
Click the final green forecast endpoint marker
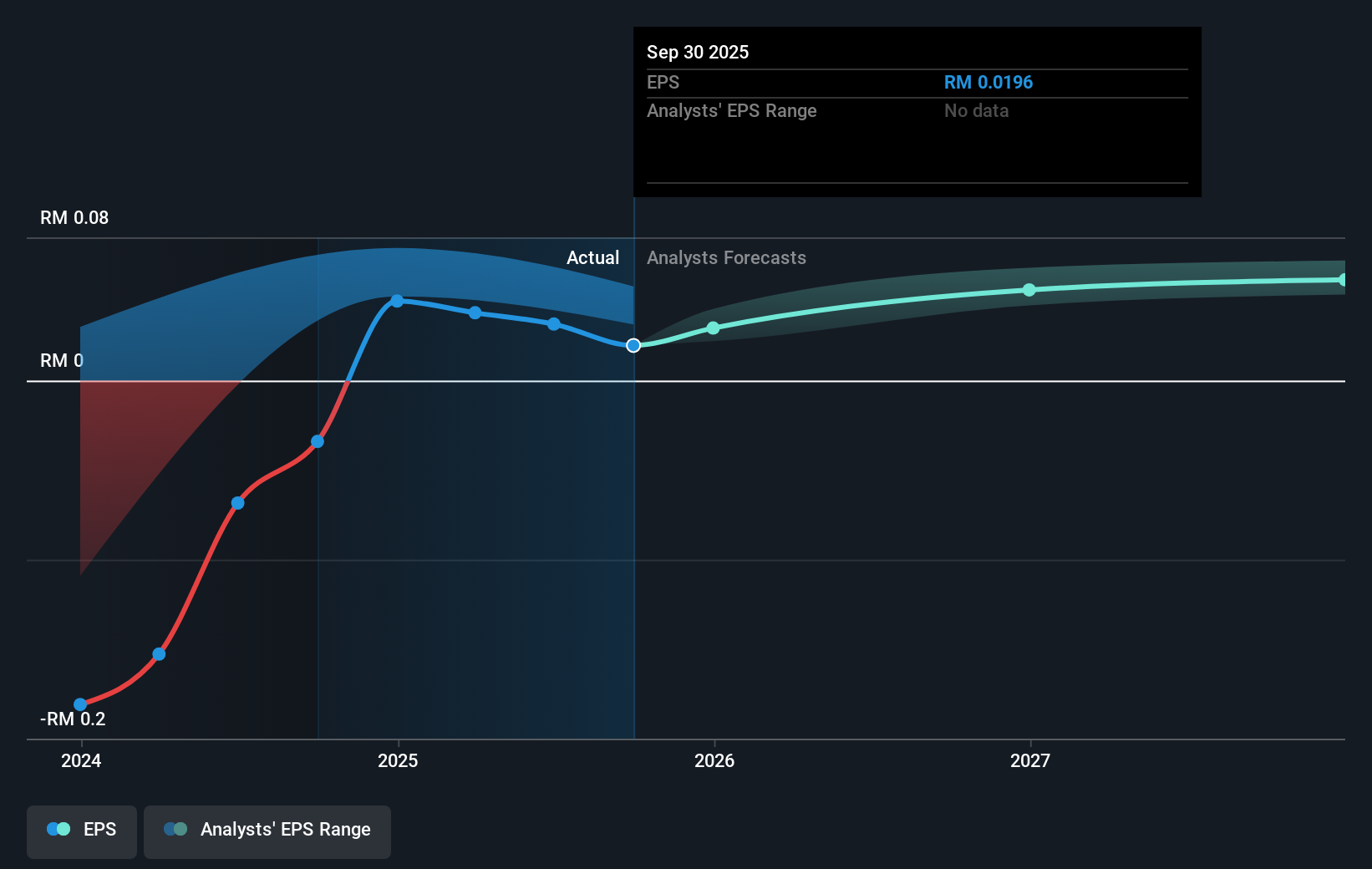point(1344,278)
